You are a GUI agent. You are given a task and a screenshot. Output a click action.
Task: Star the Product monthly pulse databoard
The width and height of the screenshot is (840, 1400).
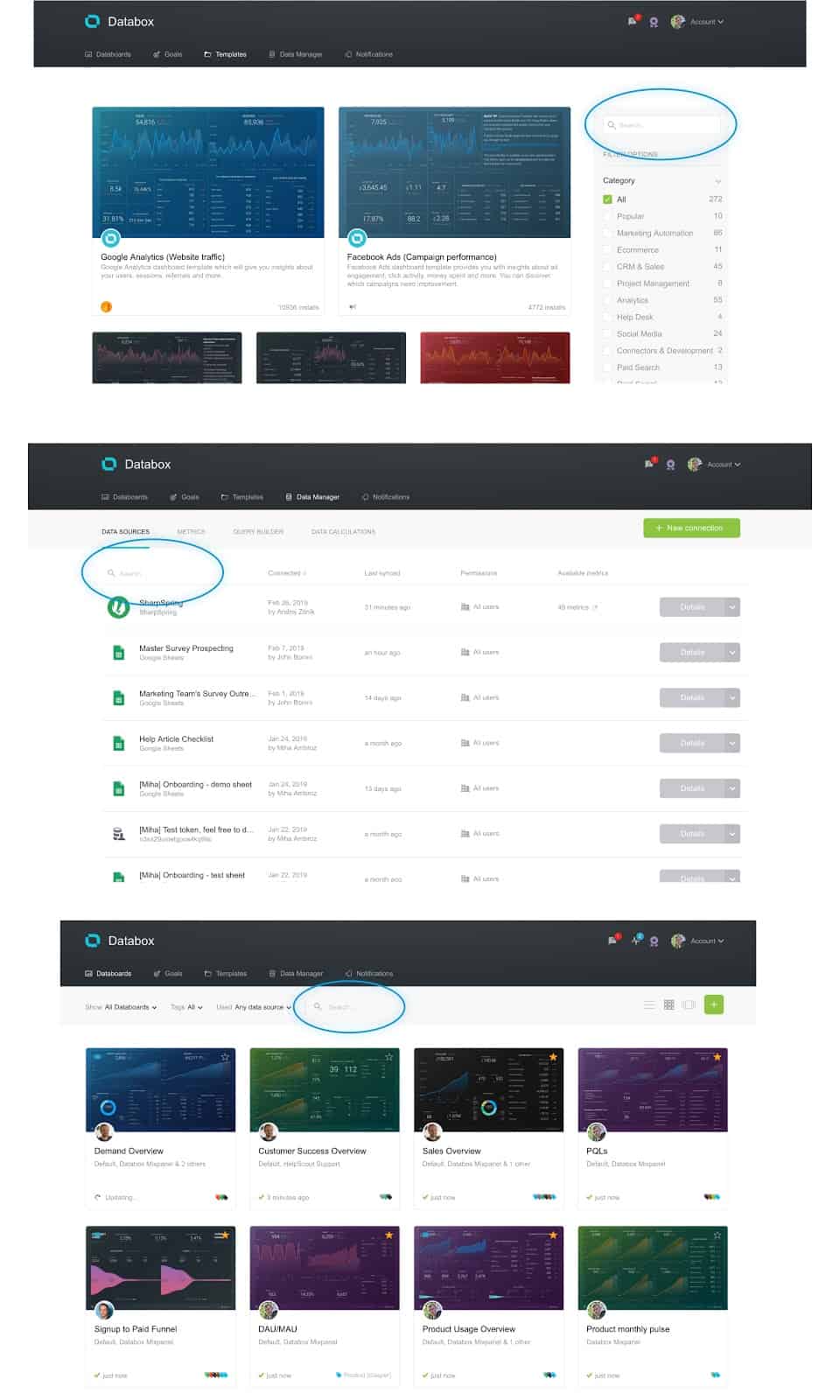[717, 1235]
